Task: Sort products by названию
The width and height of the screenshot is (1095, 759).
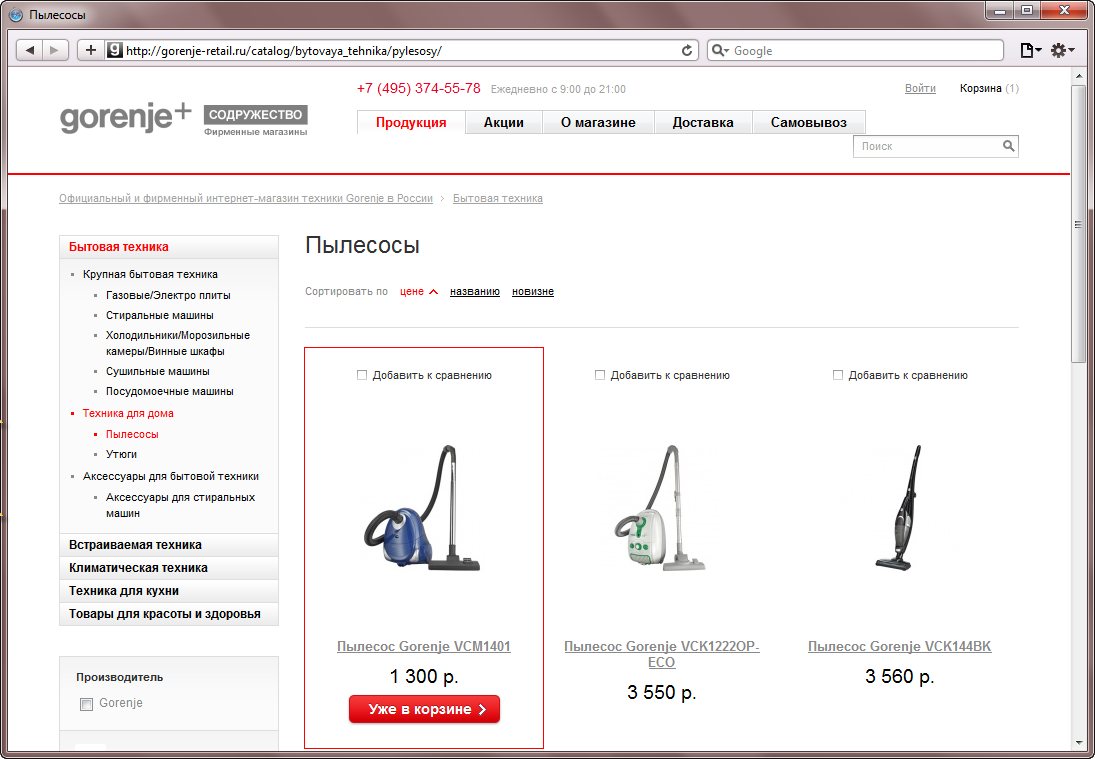Action: coord(474,291)
